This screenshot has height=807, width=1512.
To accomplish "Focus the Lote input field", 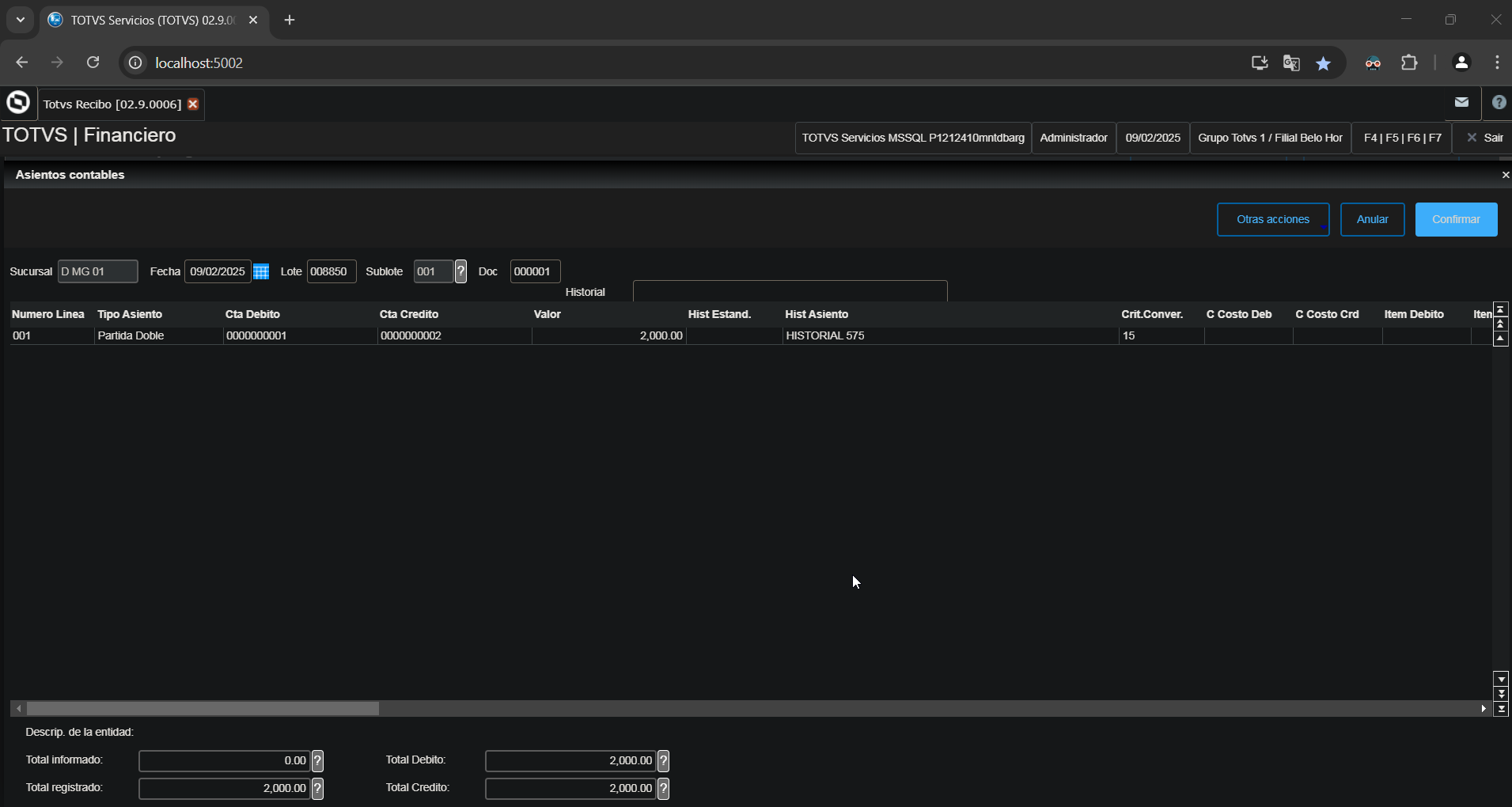I will pyautogui.click(x=332, y=271).
